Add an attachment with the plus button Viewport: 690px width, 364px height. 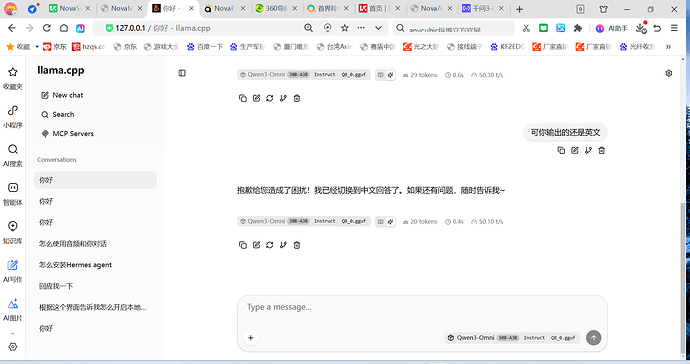(251, 338)
